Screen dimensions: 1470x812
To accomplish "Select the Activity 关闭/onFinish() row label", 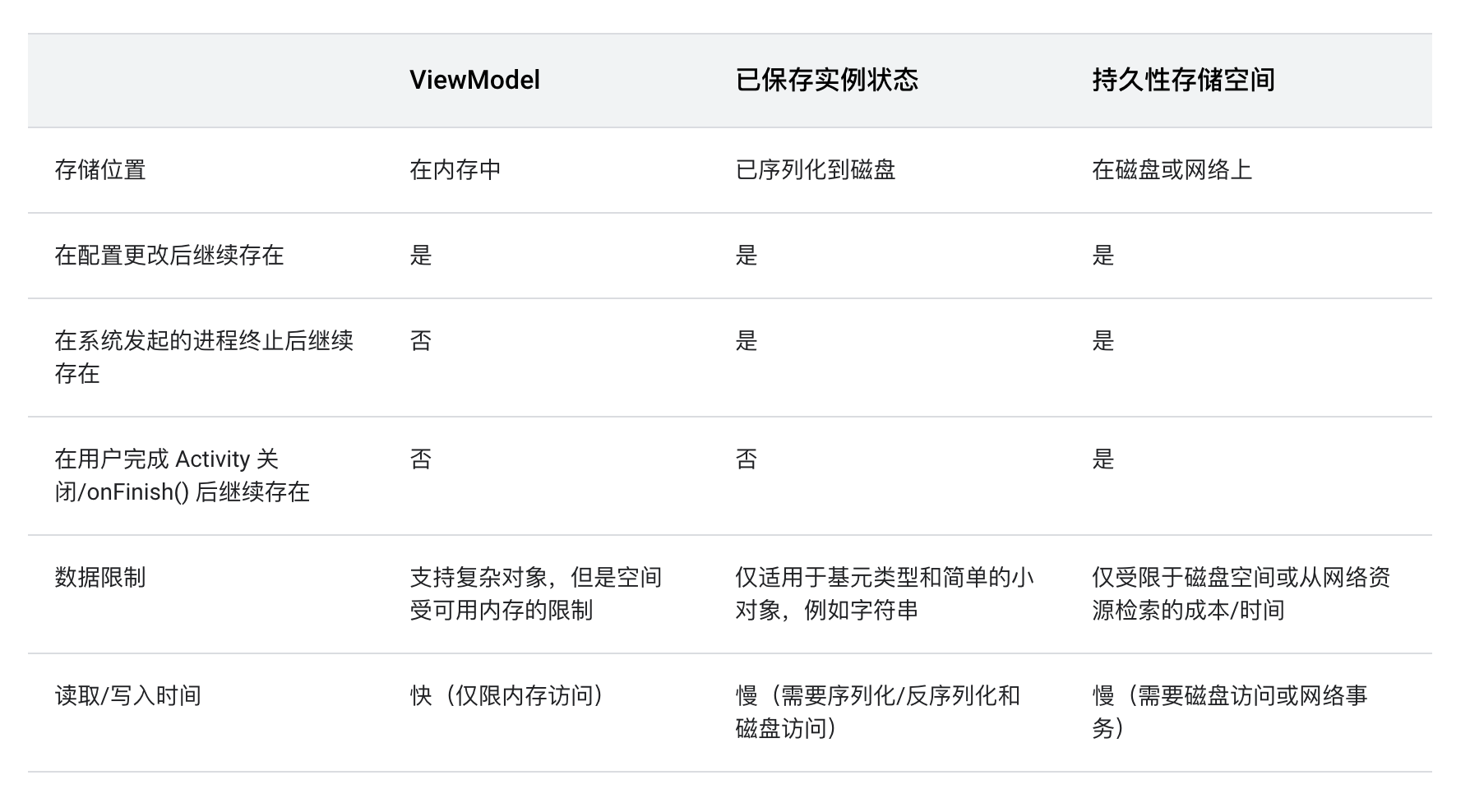I will [x=183, y=475].
